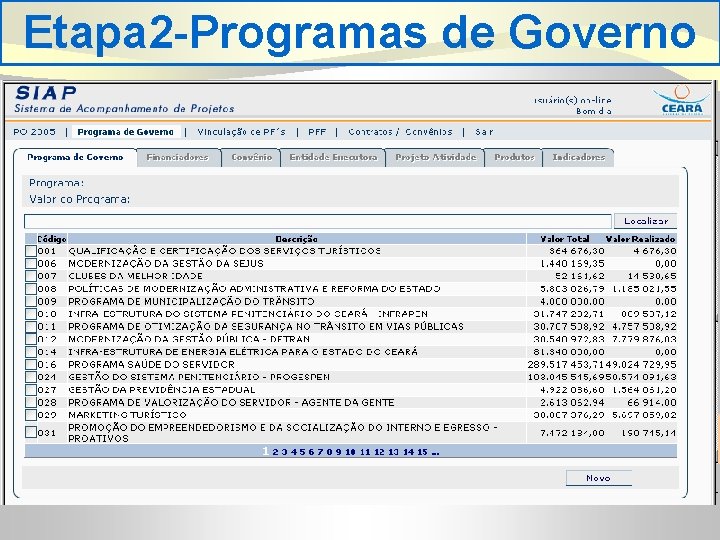Viewport: 720px width, 540px height.
Task: Tick the checkbox for program 010 INFRAPEN
Action: coord(31,314)
